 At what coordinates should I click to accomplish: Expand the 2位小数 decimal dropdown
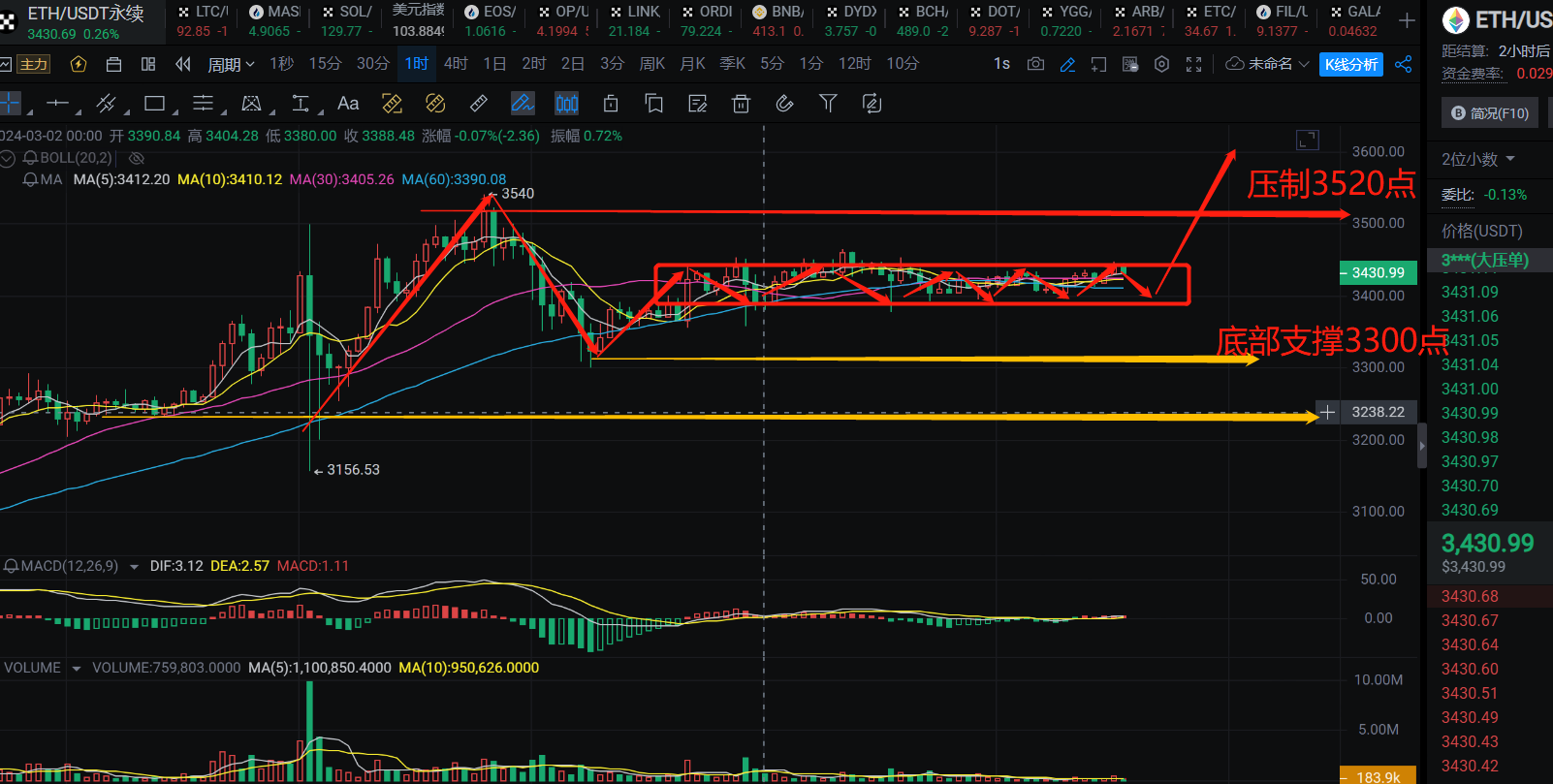point(1477,159)
